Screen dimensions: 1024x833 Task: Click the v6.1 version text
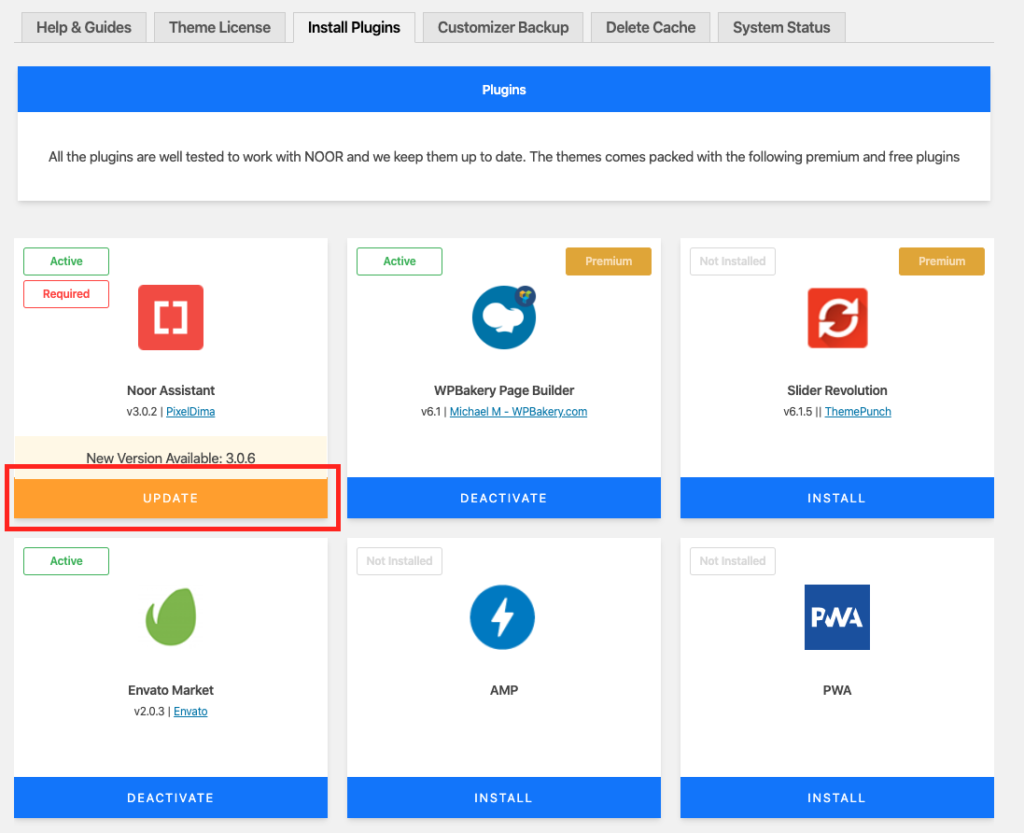[x=431, y=411]
